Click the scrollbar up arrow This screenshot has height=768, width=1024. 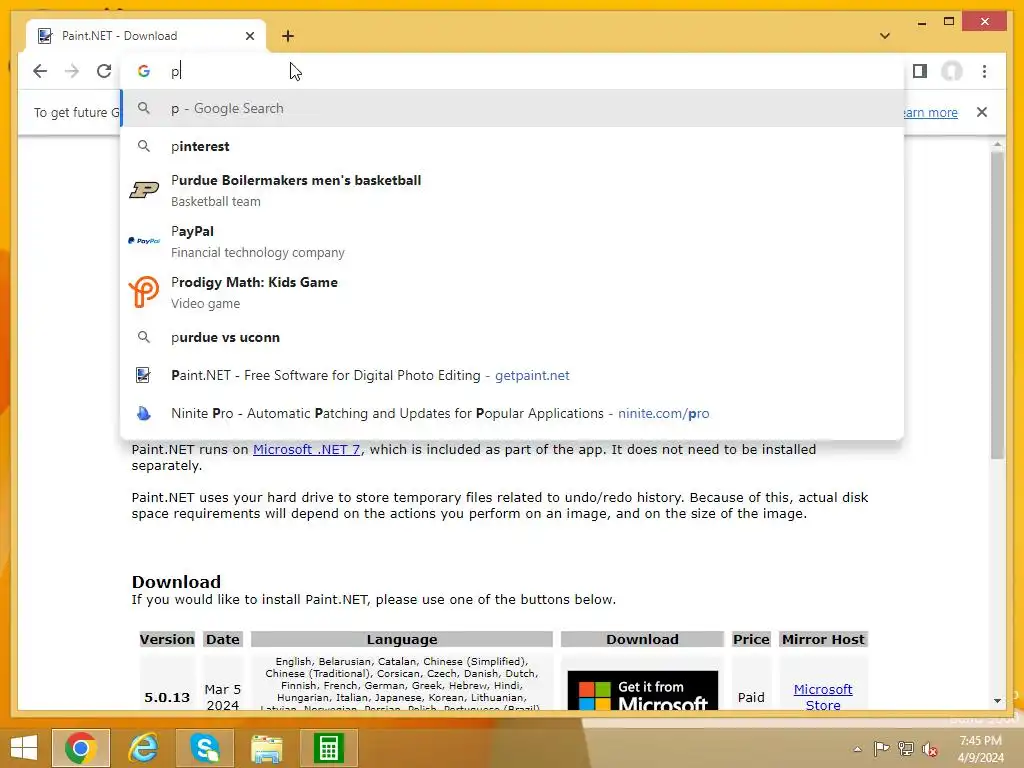coord(997,144)
